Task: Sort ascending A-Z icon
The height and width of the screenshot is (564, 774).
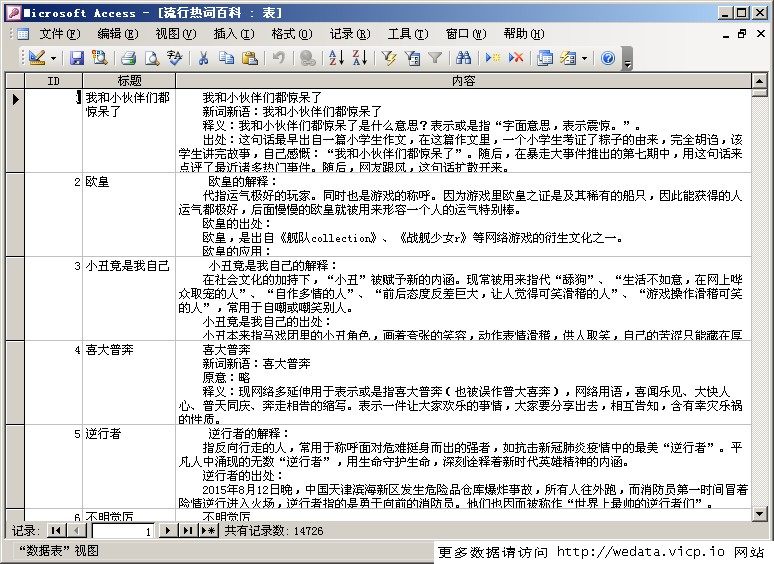Action: pyautogui.click(x=336, y=58)
